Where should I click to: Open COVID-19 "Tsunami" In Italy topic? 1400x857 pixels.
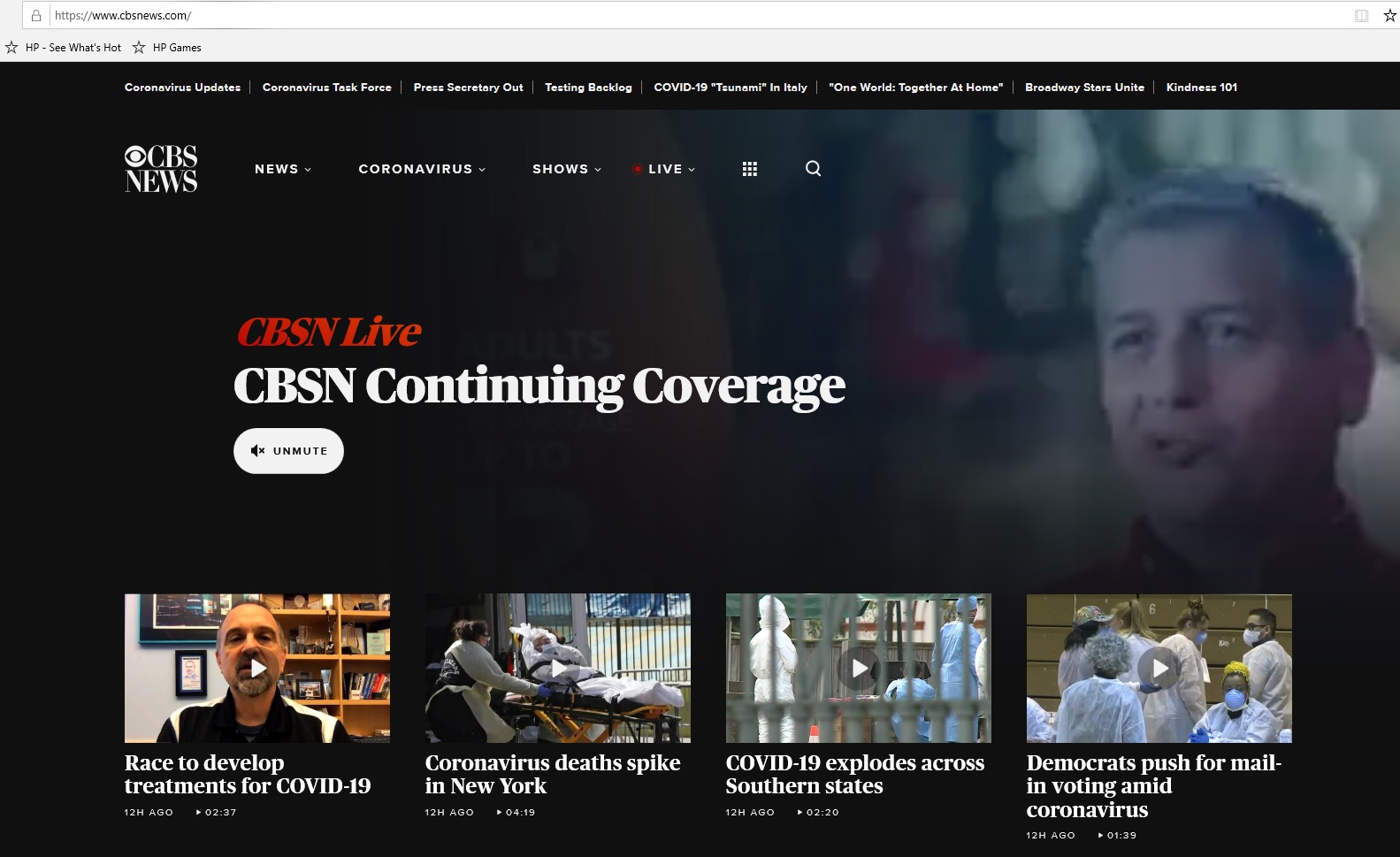[x=731, y=88]
